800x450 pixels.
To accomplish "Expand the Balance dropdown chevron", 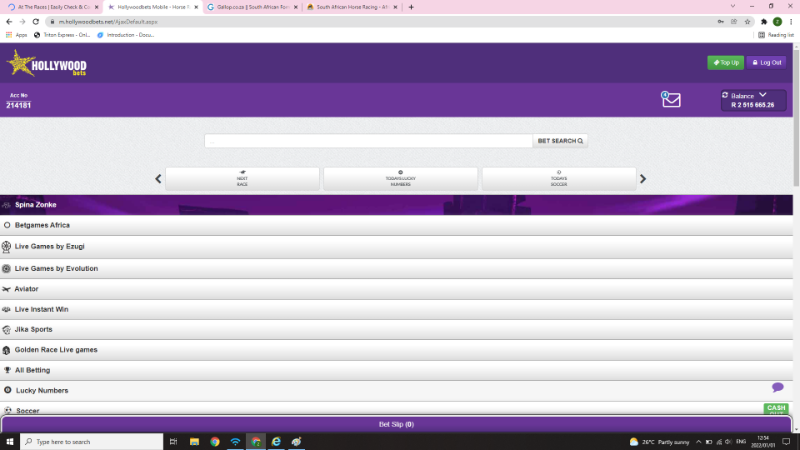I will (763, 95).
